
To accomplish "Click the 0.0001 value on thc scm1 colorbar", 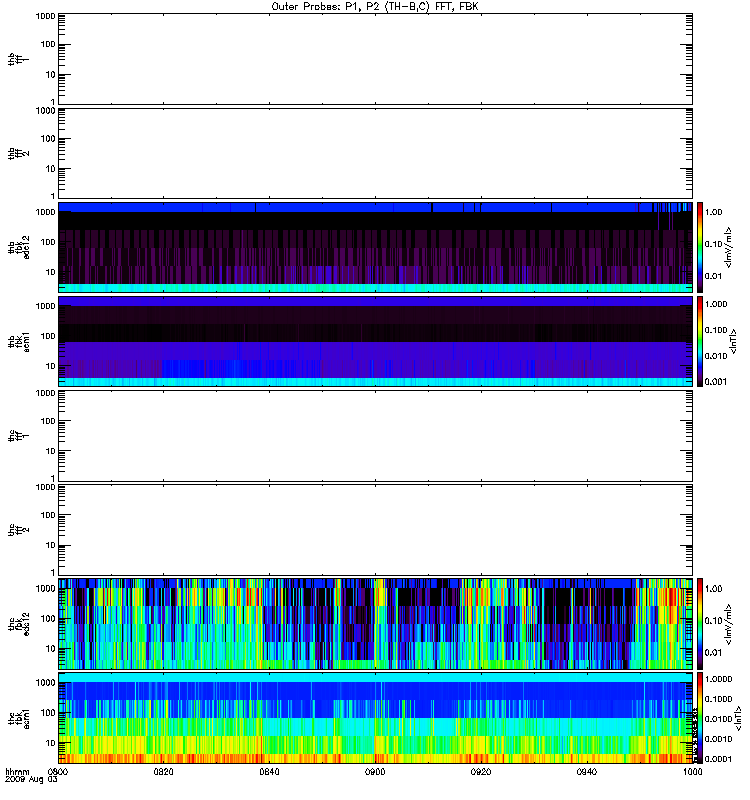I will (718, 759).
